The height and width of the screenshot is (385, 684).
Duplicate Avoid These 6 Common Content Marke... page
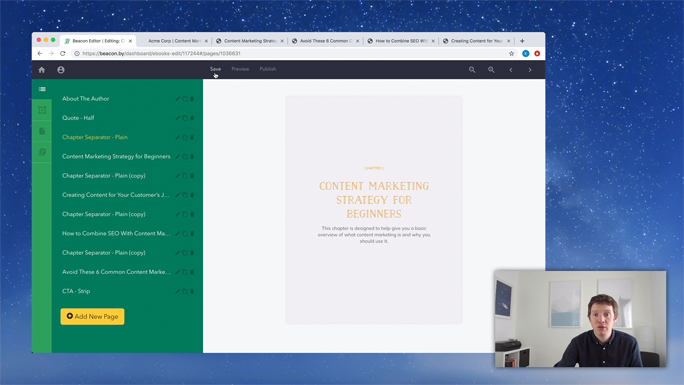pyautogui.click(x=185, y=272)
